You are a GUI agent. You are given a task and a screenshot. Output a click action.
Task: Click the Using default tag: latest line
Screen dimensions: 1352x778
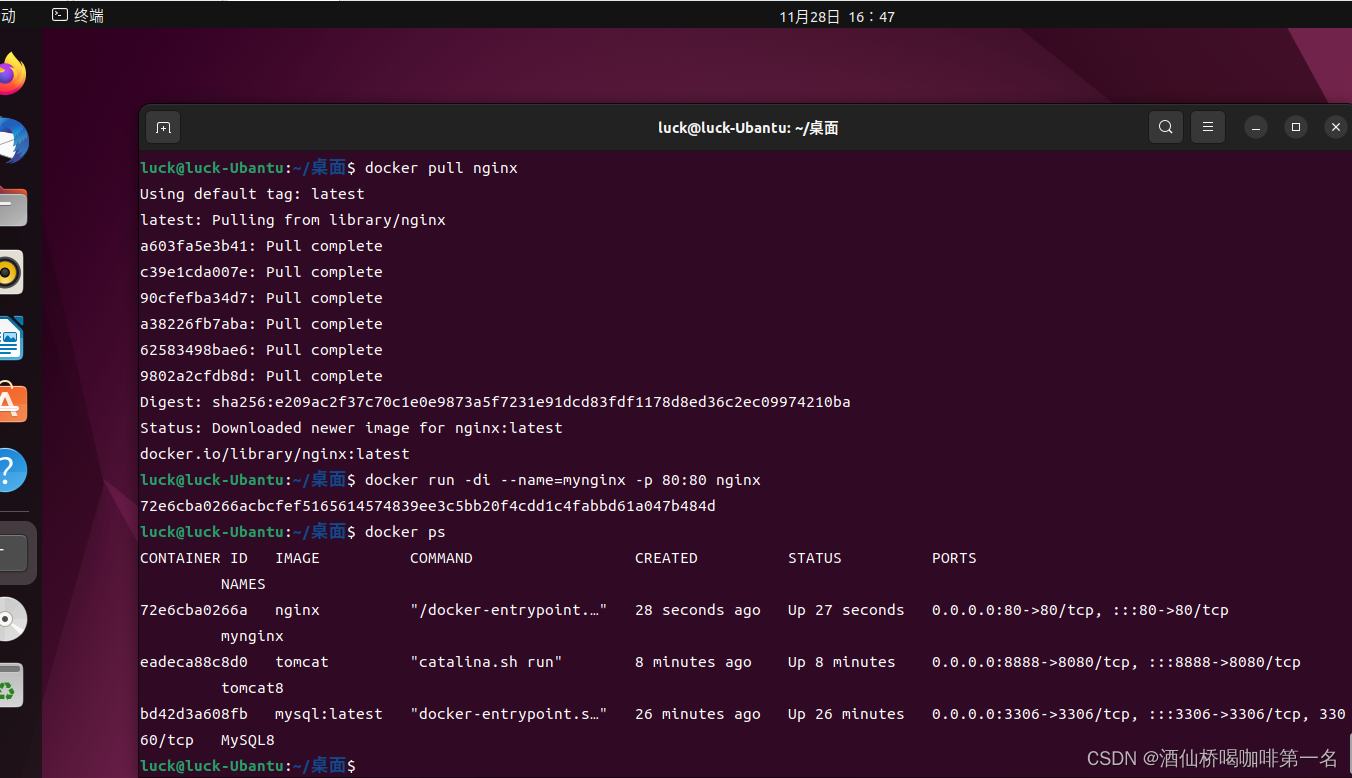tap(252, 194)
